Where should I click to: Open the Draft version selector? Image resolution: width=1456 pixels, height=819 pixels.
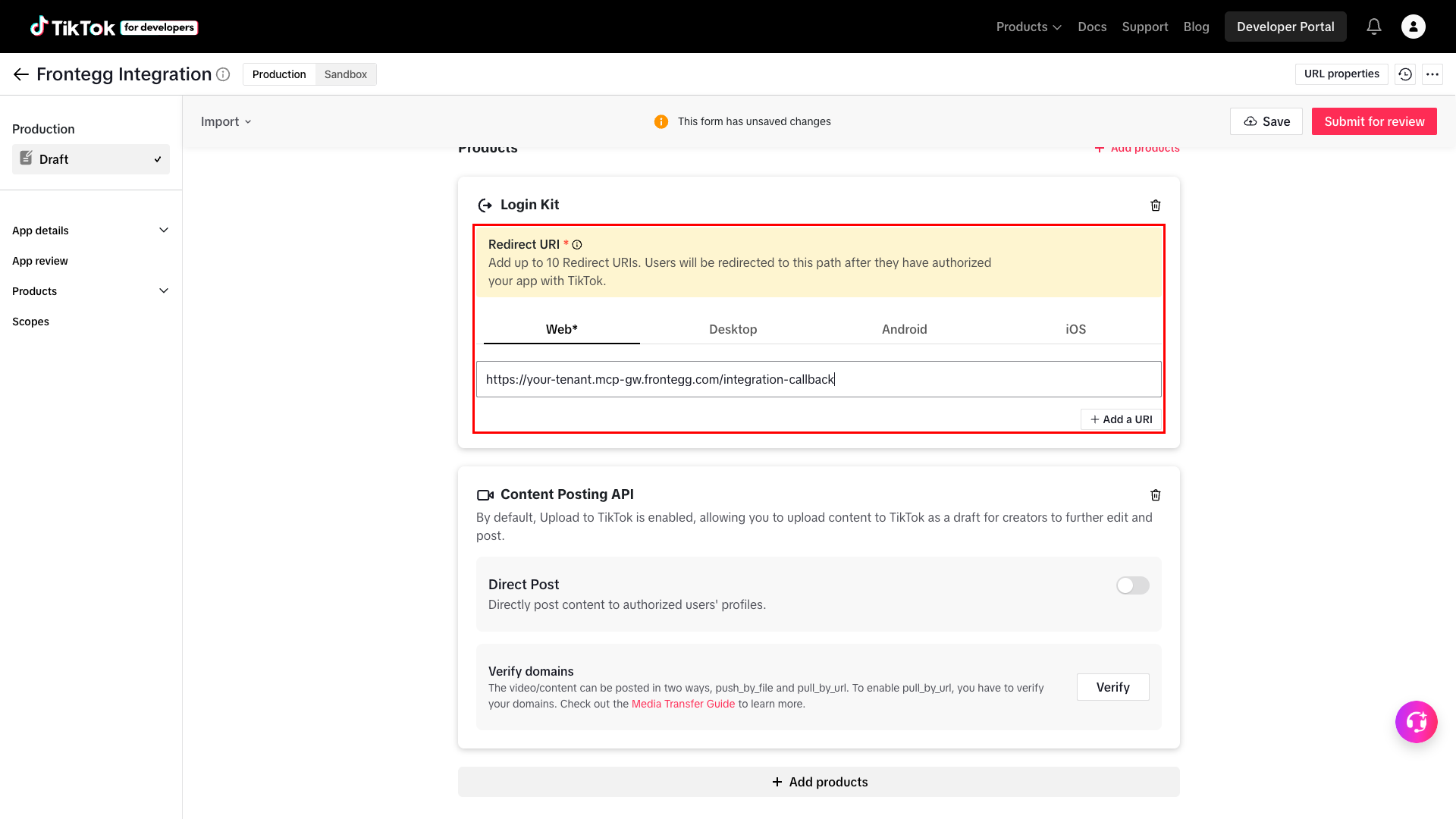click(x=91, y=159)
